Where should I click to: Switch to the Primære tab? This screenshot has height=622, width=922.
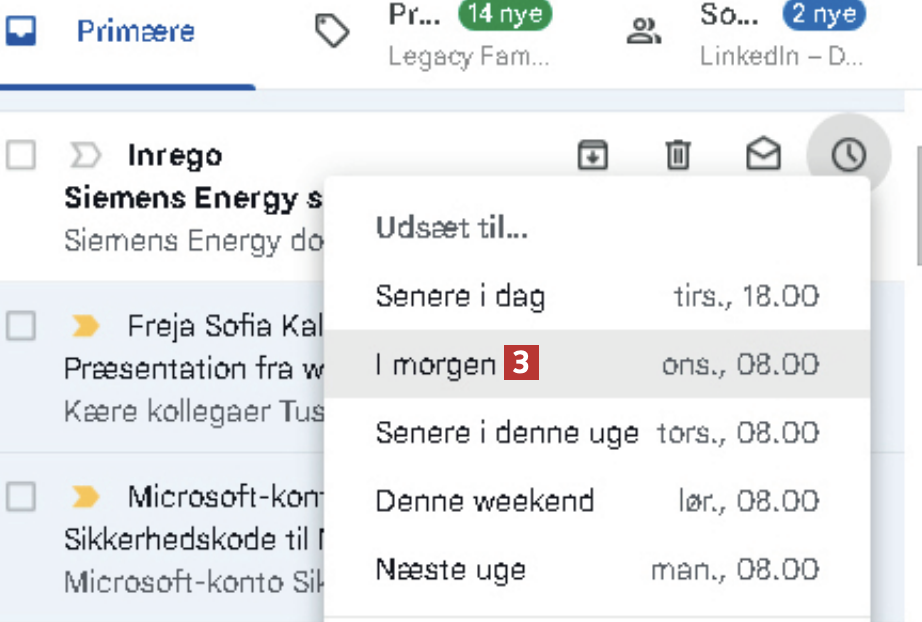pos(135,31)
